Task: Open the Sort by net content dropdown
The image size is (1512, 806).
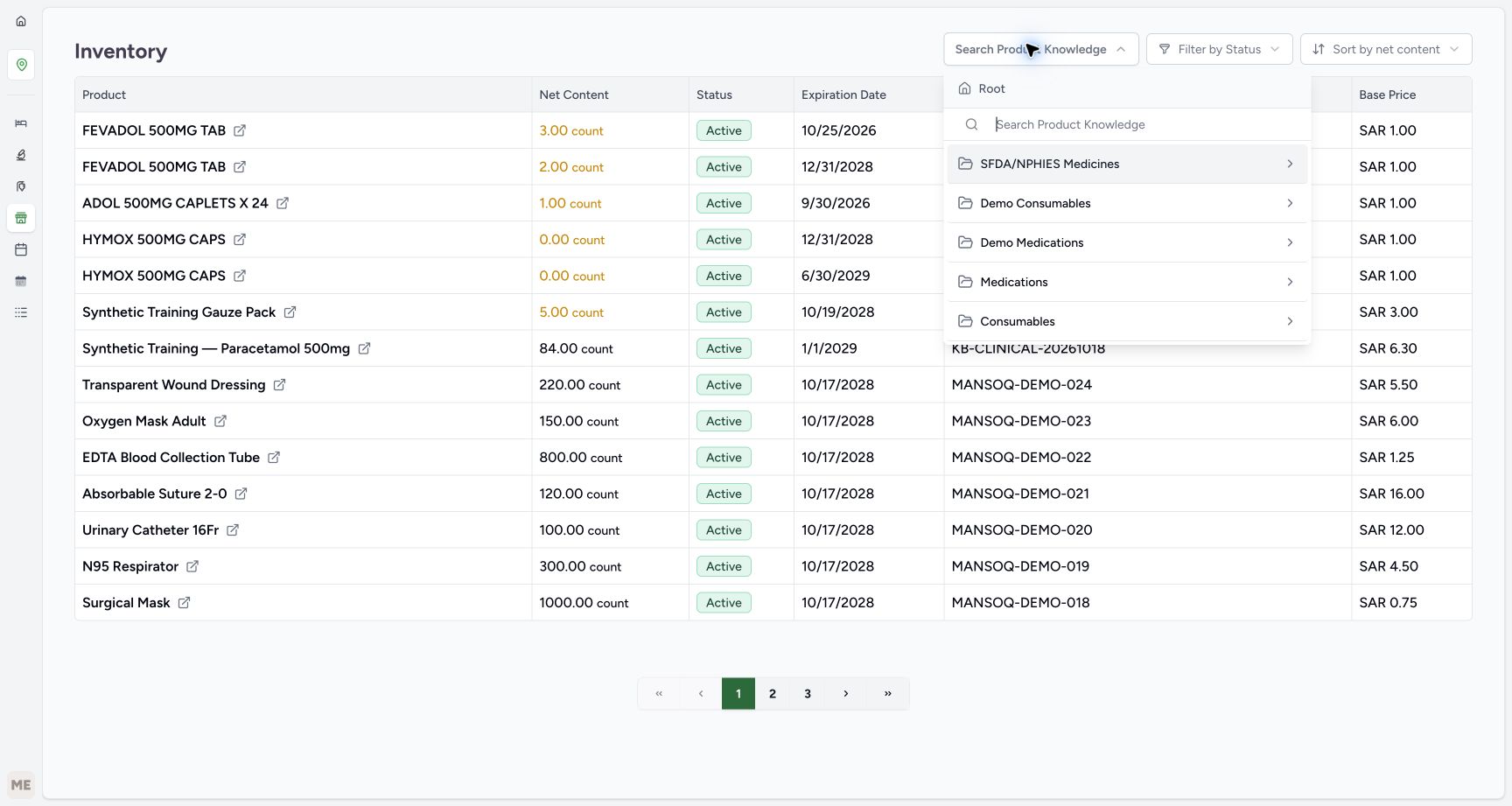Action: [1386, 49]
